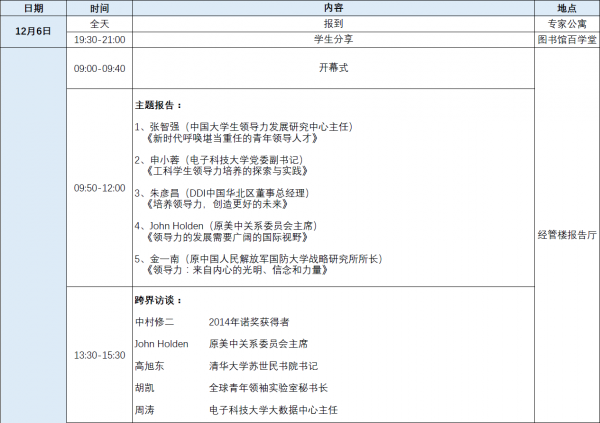Select the 地点 column header
The height and width of the screenshot is (423, 600).
pos(566,7)
